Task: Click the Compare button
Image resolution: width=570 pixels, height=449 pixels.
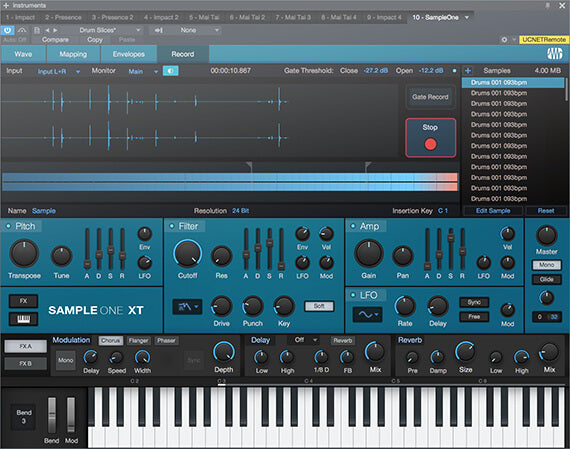Action: (55, 40)
